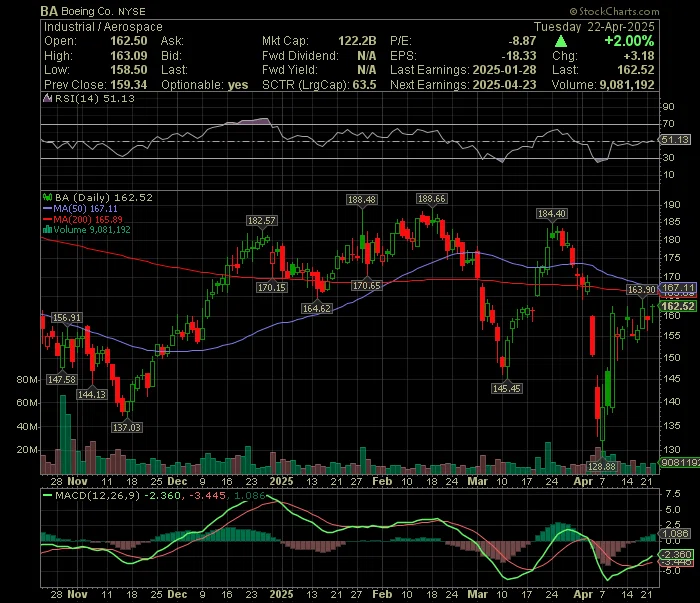
Task: Click the 147.58 low price label
Action: [x=62, y=379]
